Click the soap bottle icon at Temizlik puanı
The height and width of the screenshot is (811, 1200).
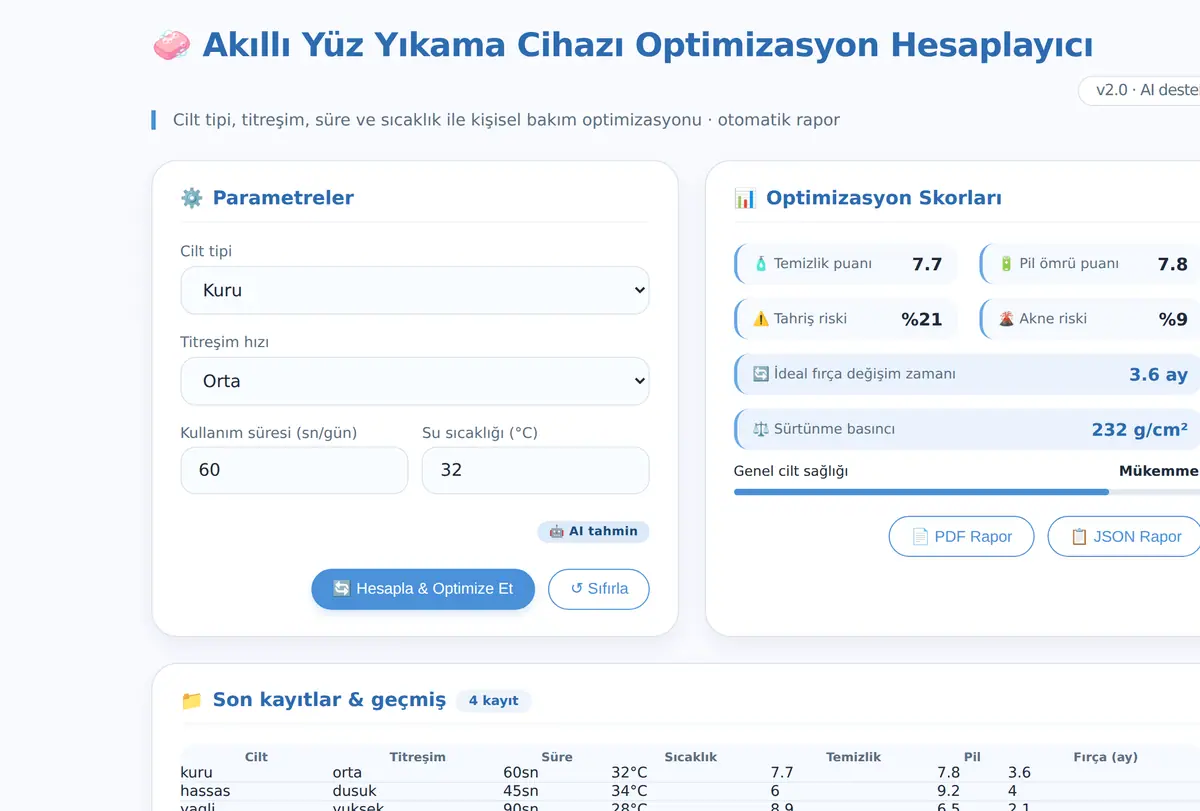click(x=761, y=264)
